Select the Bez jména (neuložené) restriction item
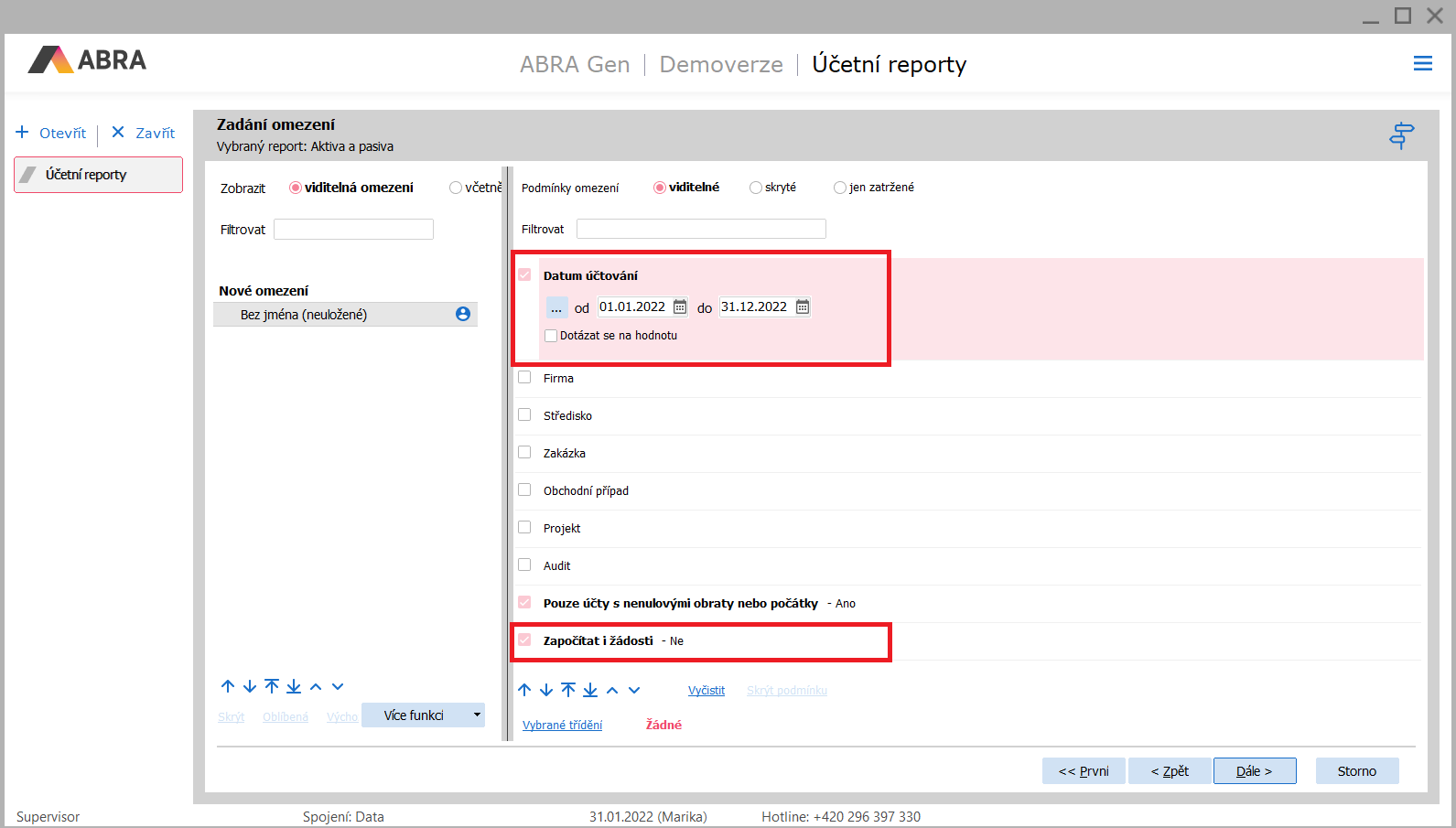 [x=304, y=315]
